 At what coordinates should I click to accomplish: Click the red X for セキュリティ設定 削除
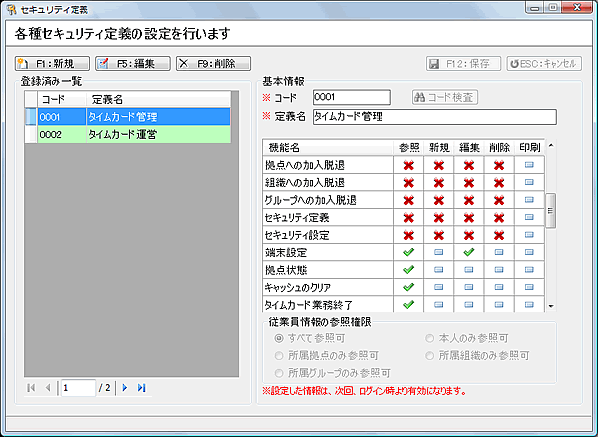point(499,235)
